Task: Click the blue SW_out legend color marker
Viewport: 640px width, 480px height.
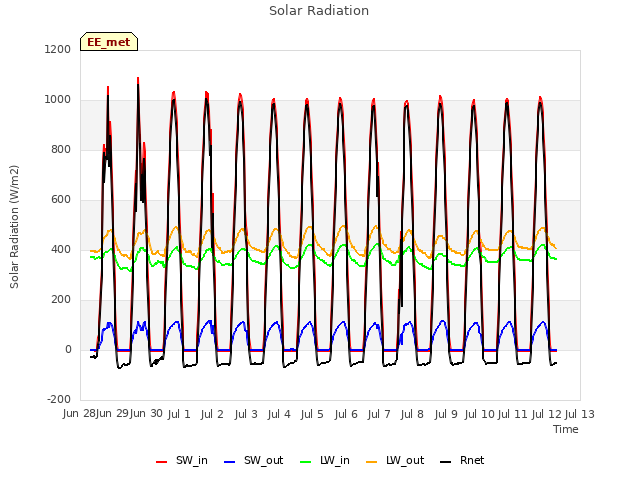Action: (x=230, y=462)
